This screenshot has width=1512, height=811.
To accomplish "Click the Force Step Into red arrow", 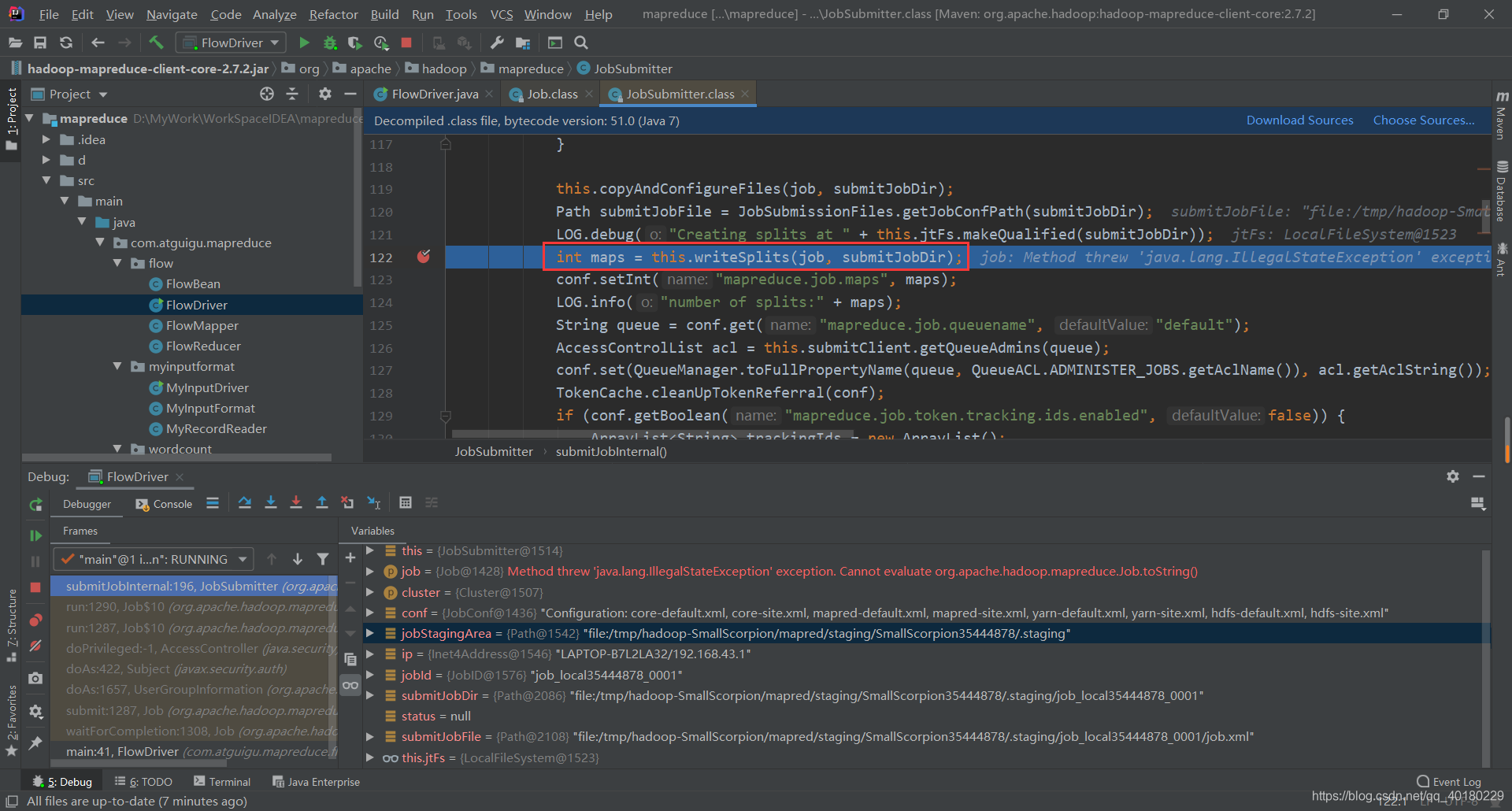I will 296,502.
